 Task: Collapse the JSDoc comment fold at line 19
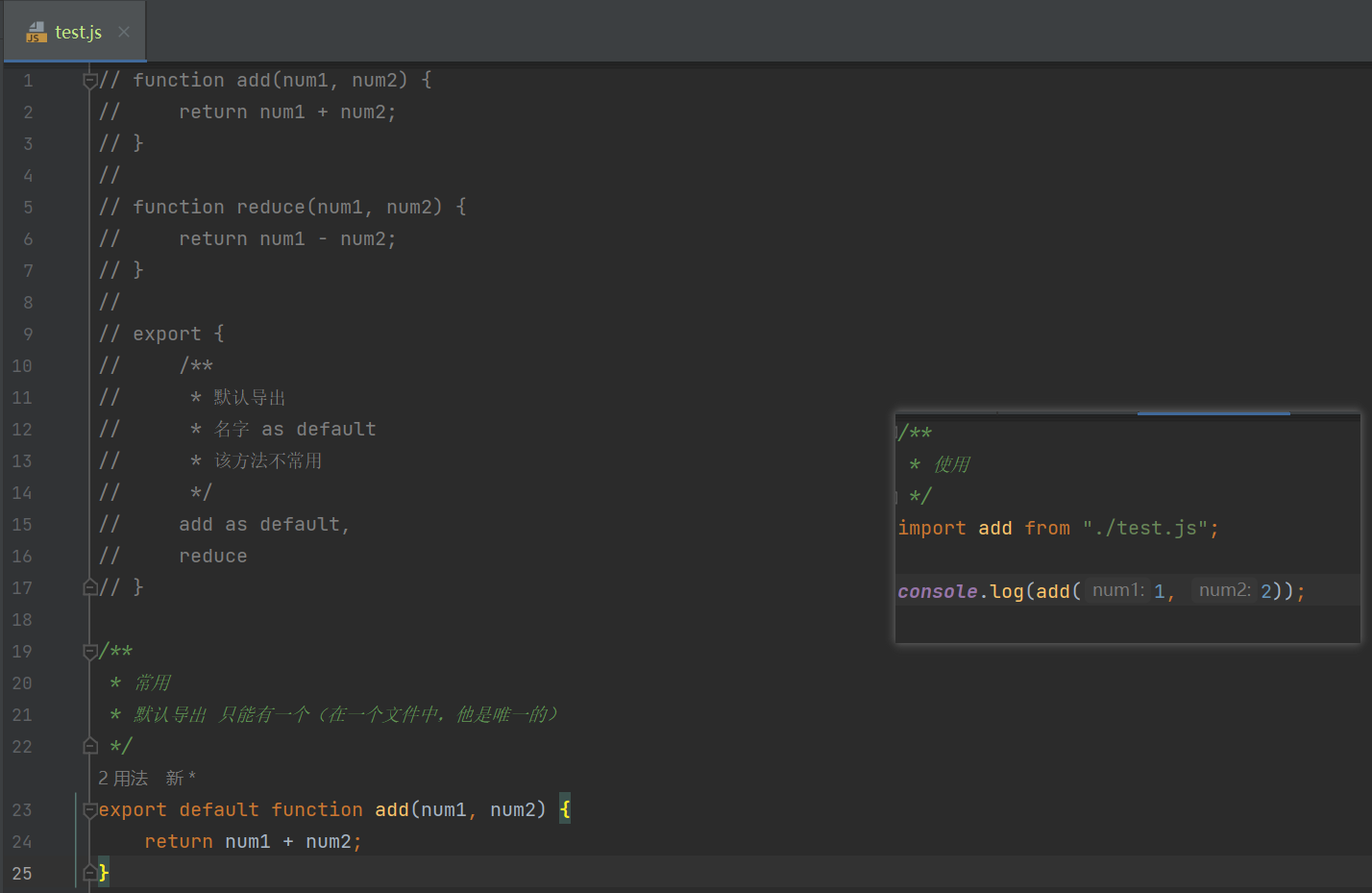pos(90,652)
